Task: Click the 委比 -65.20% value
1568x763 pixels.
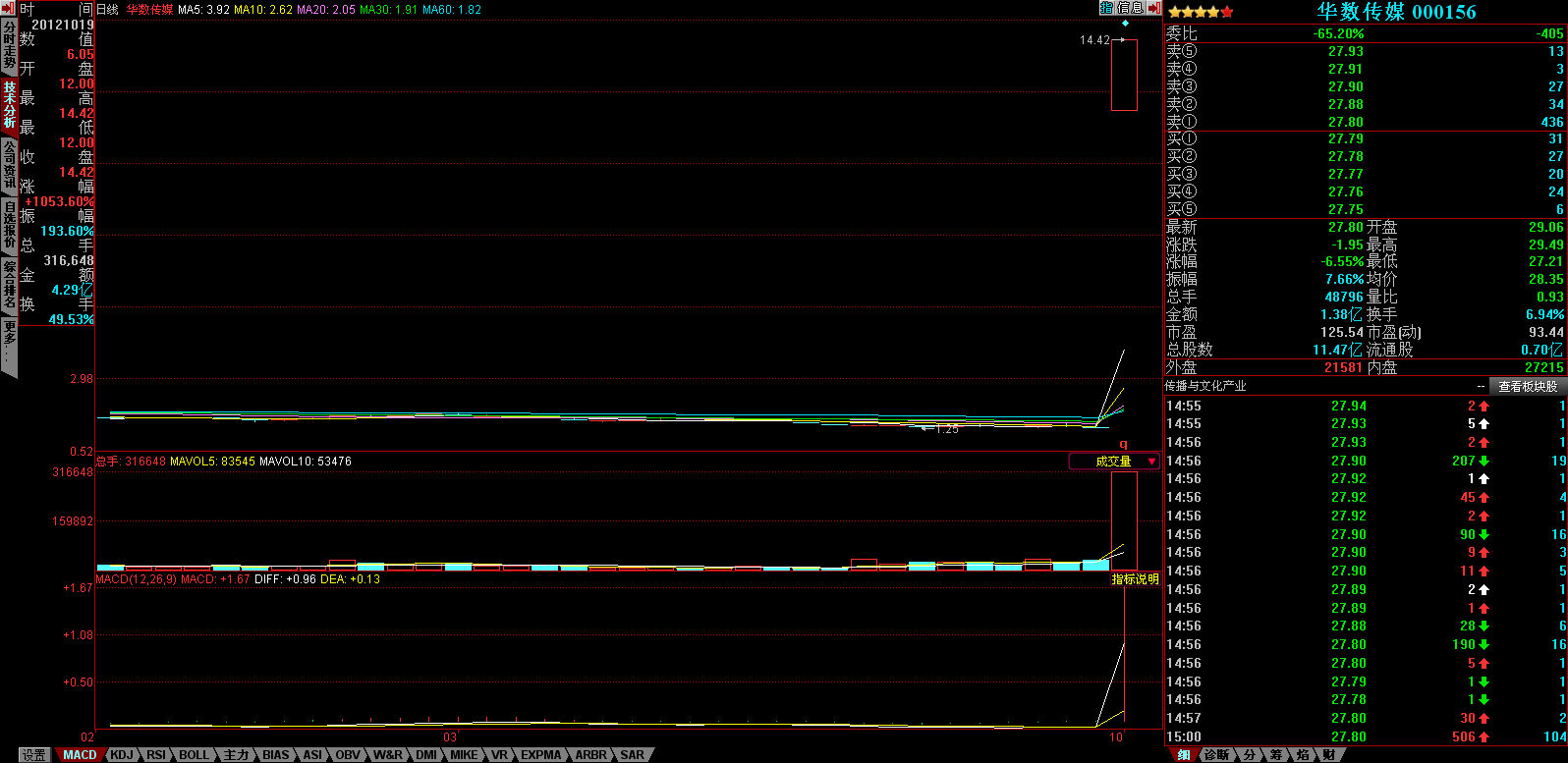Action: [x=1338, y=33]
